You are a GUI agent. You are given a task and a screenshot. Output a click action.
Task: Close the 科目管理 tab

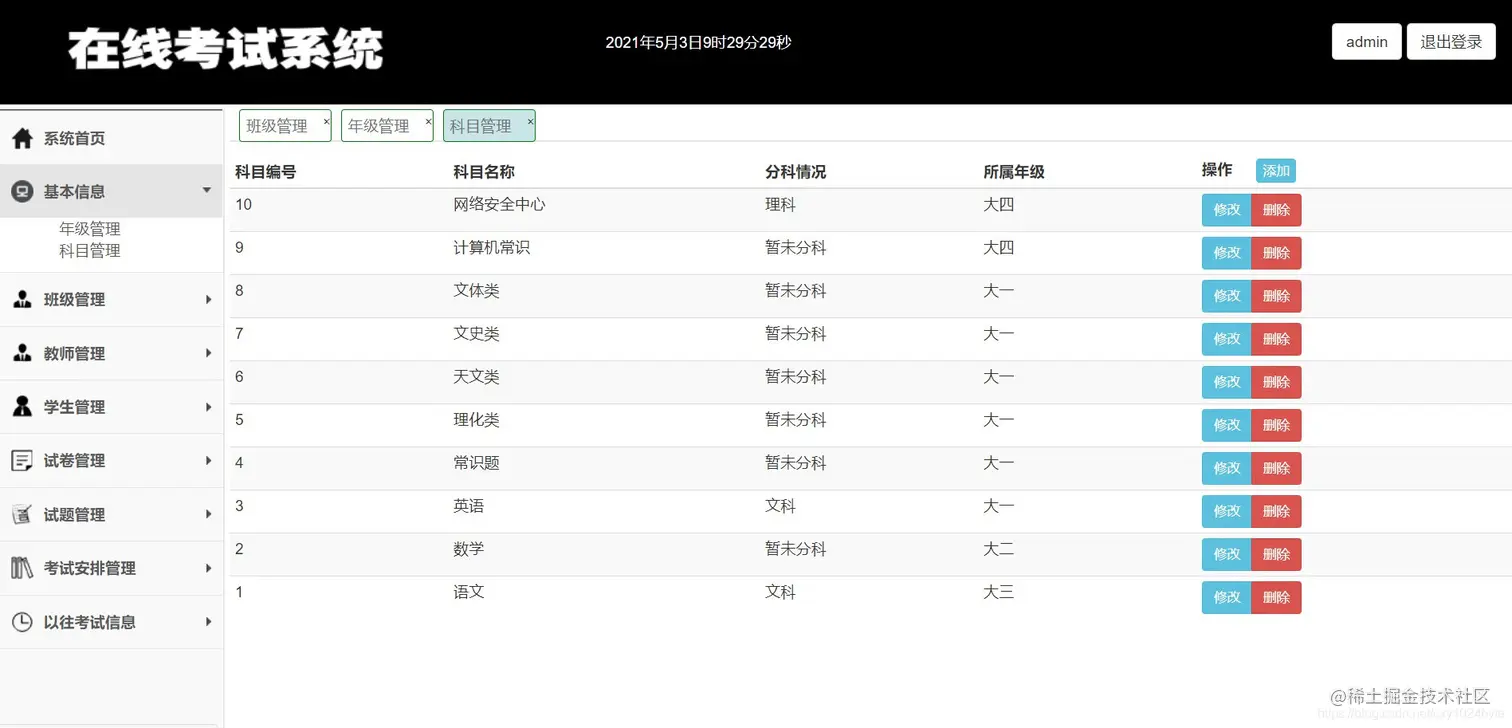pos(530,121)
